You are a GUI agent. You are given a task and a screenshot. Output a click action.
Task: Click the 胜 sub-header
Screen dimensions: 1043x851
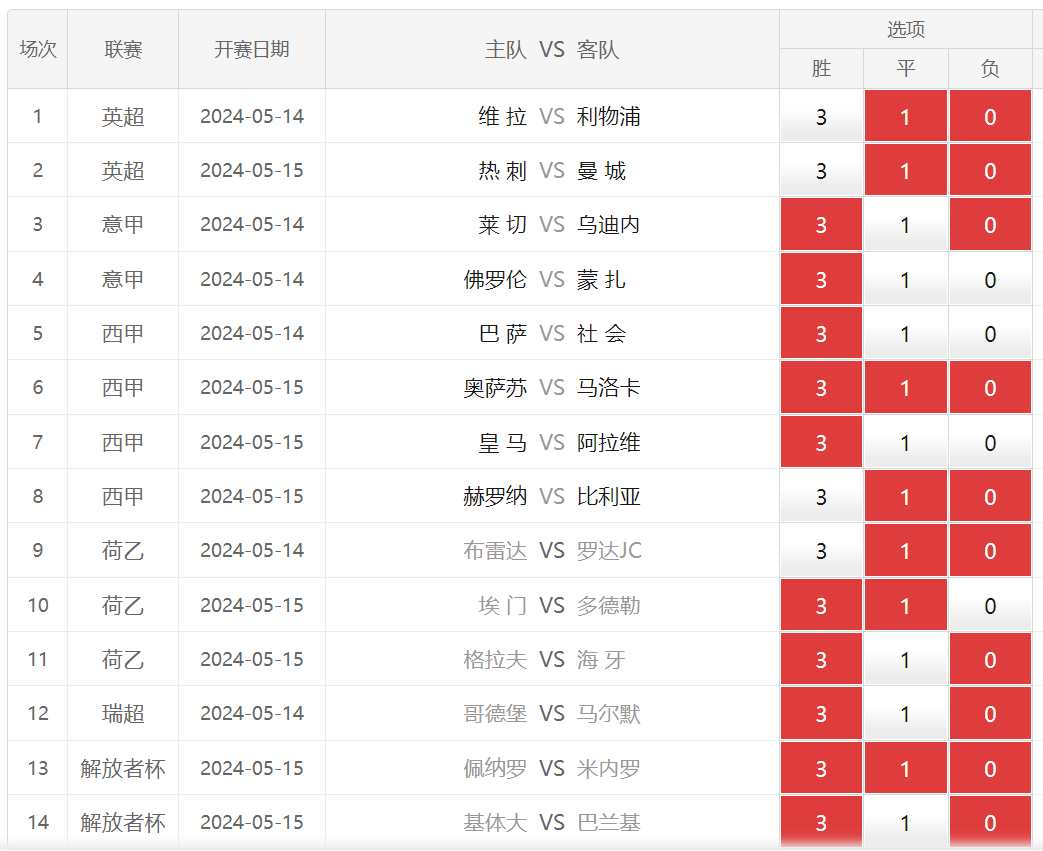point(821,69)
